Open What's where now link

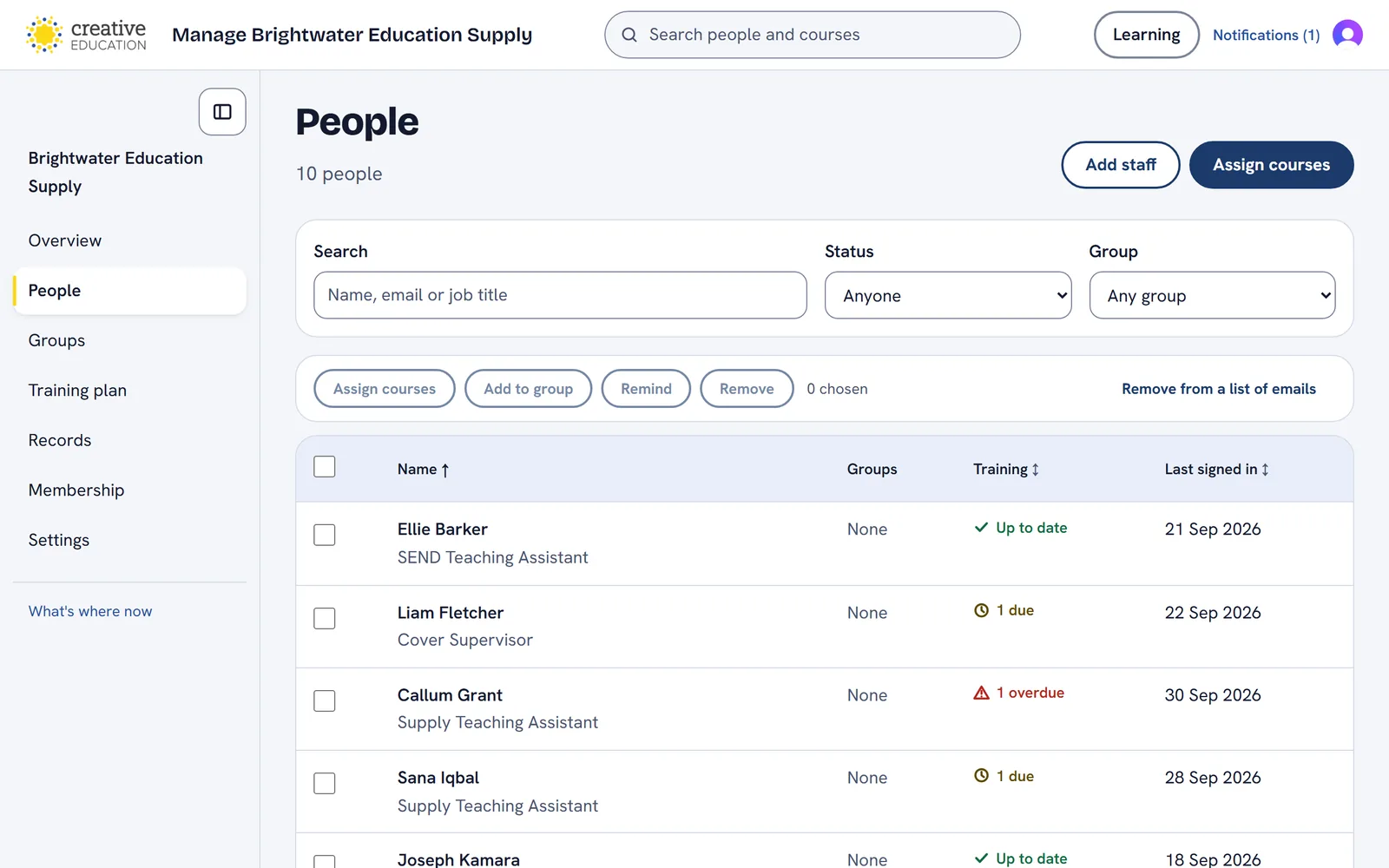[90, 611]
